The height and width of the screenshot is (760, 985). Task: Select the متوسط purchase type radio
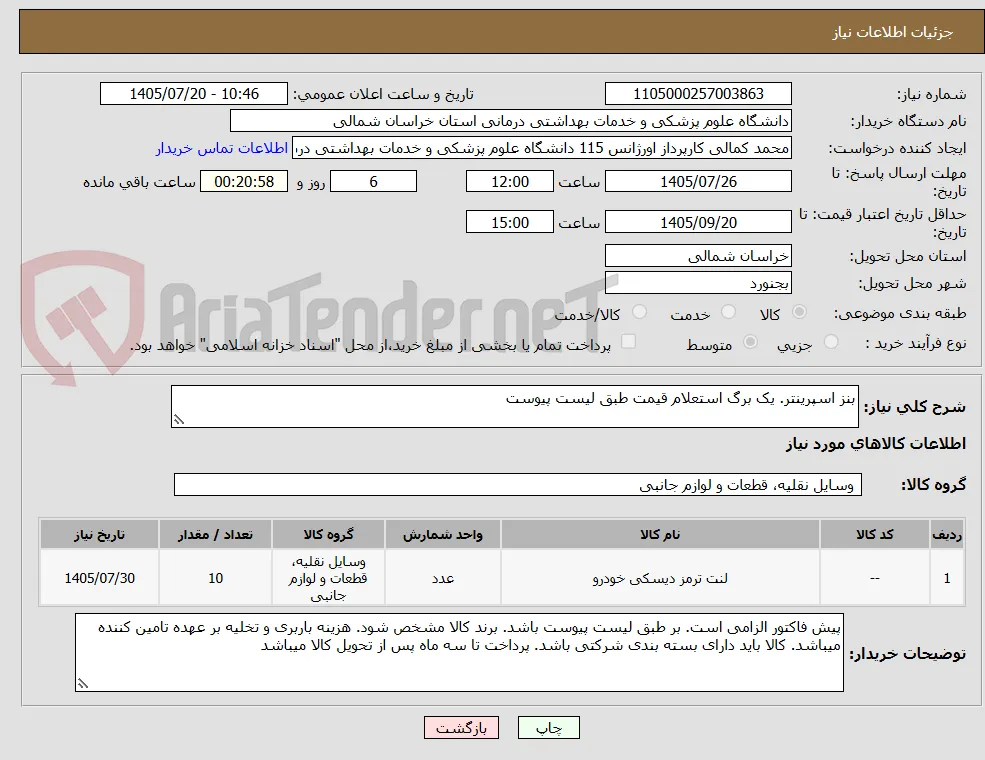750,342
